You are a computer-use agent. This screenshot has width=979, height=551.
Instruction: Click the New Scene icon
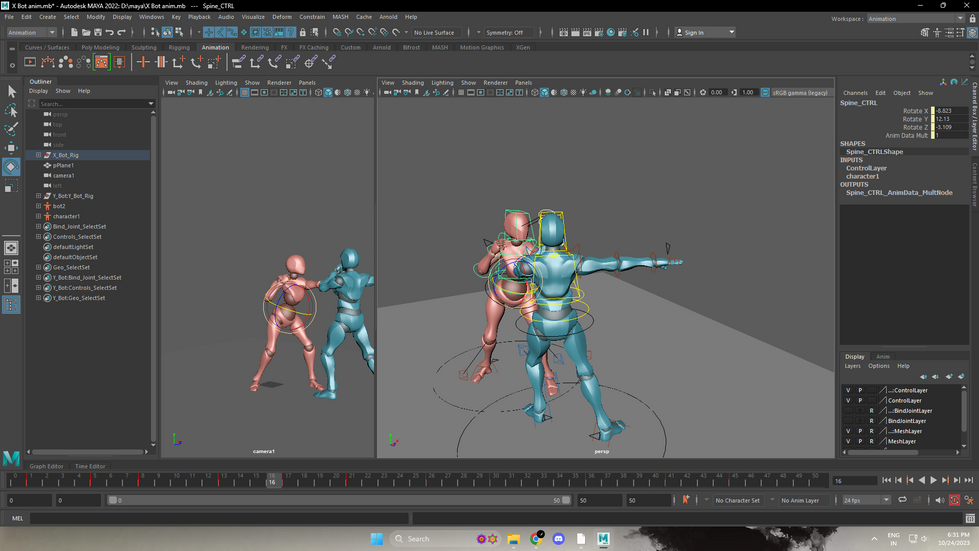pos(74,32)
